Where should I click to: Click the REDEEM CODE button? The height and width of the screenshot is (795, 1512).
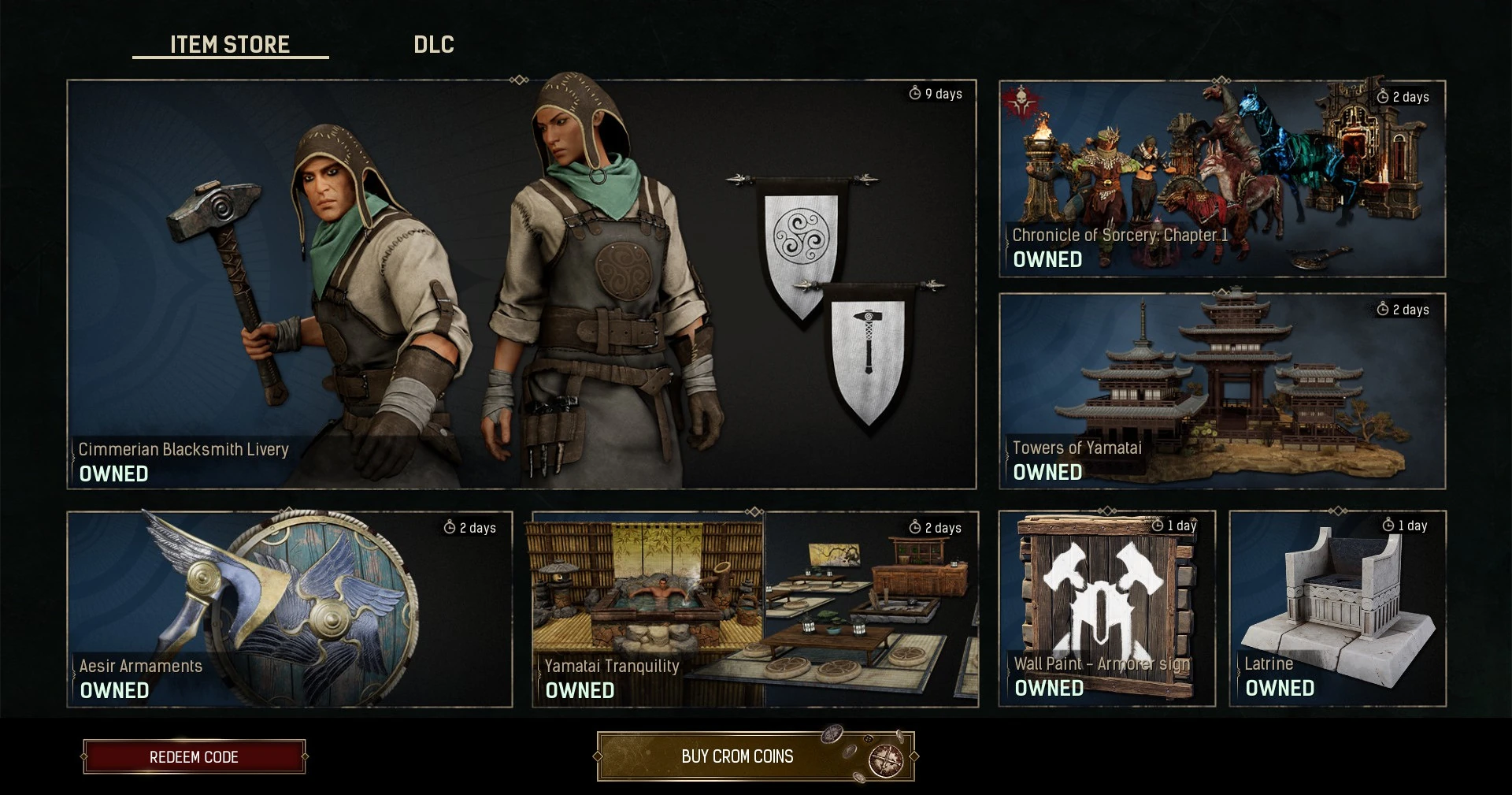click(x=194, y=756)
